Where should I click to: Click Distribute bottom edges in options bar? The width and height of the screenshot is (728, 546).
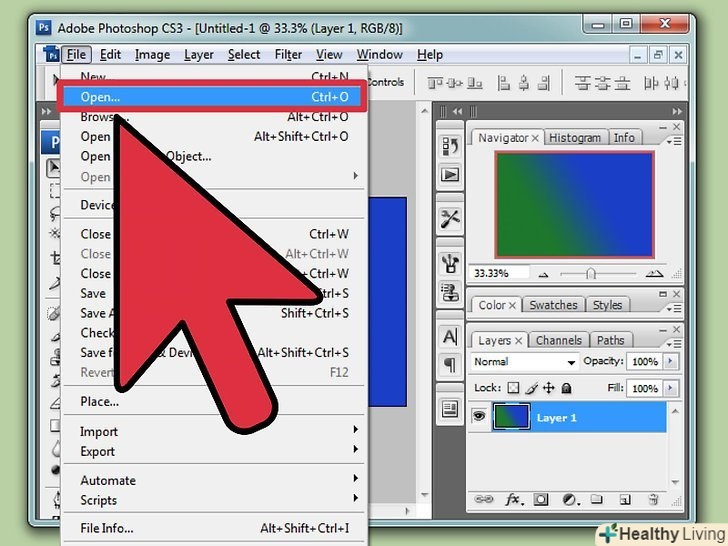[623, 83]
